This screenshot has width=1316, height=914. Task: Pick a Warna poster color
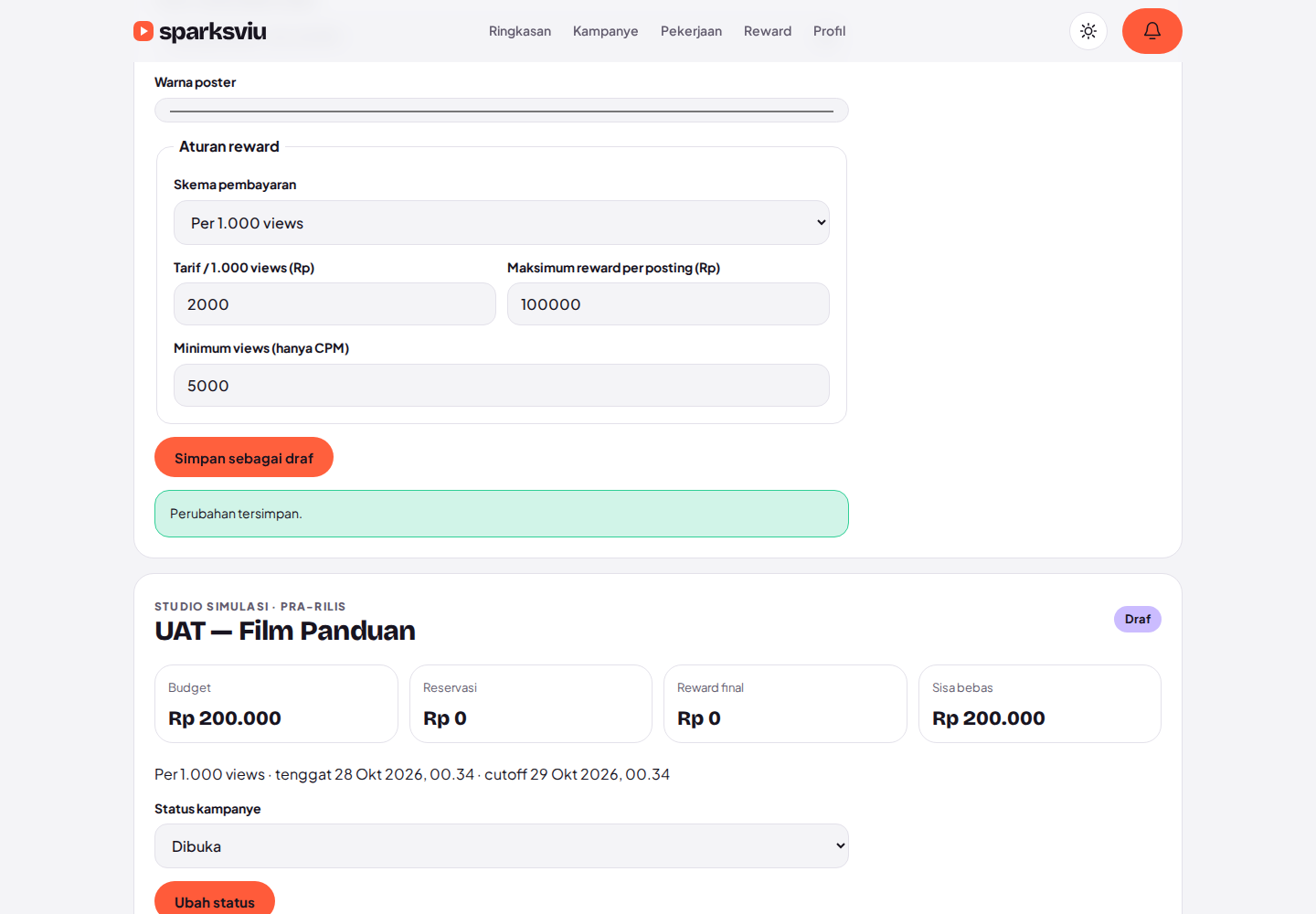click(502, 111)
